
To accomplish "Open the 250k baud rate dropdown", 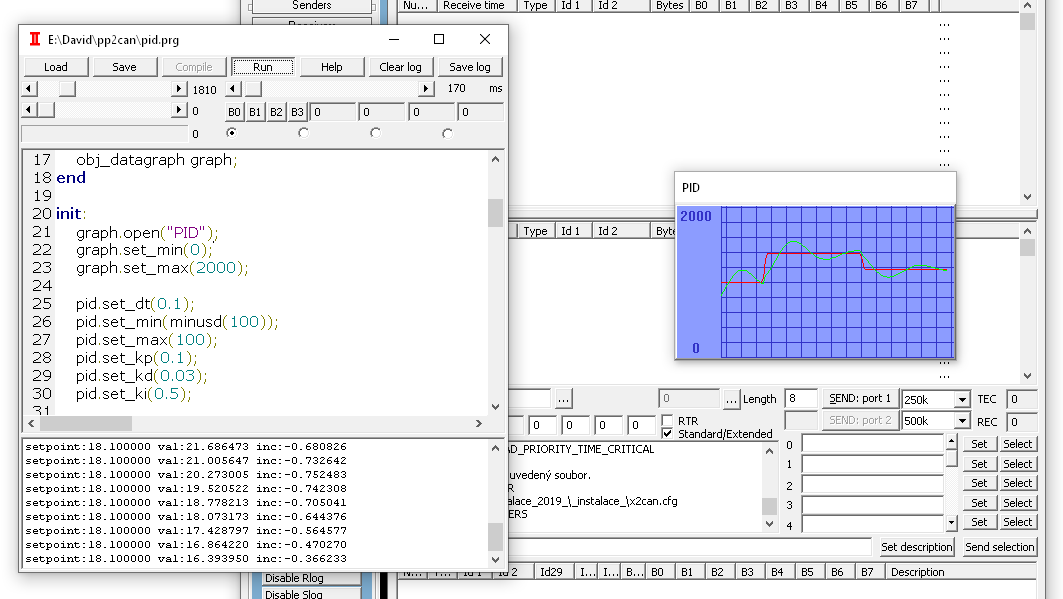I will 962,400.
